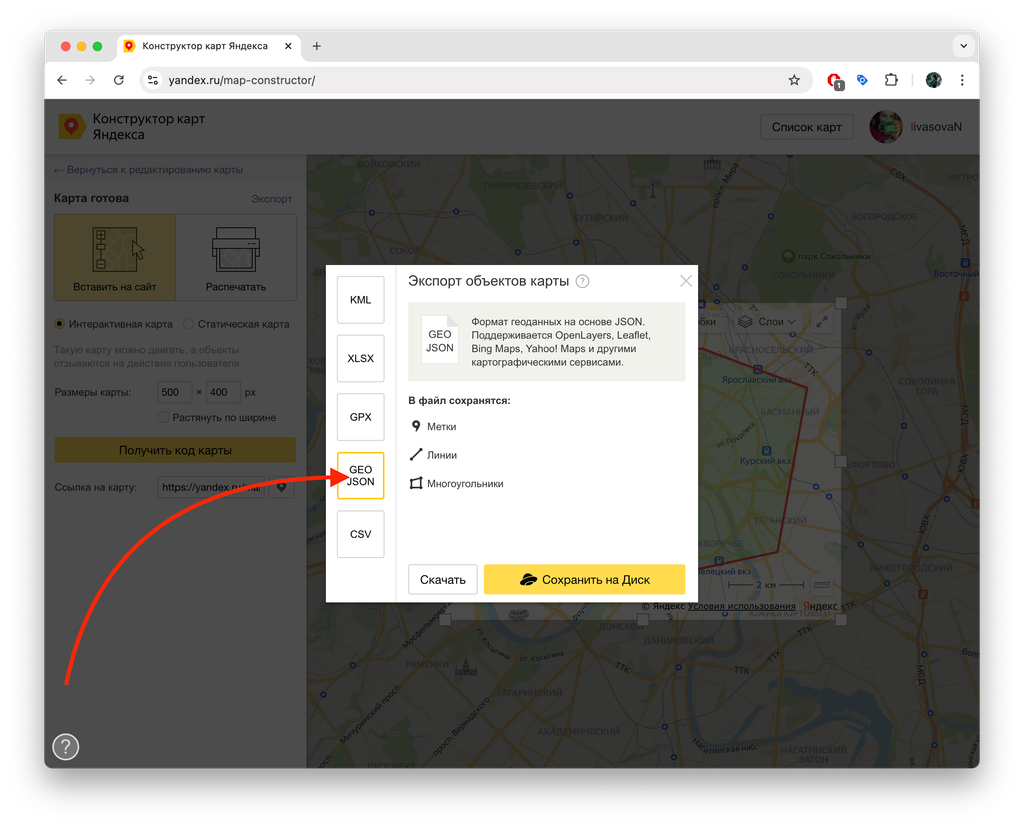Click the Экспорт link
Viewport: 1024px width, 827px height.
click(272, 199)
